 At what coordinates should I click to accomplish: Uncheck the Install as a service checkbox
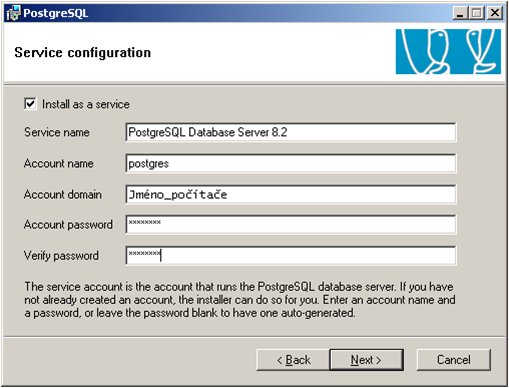pyautogui.click(x=30, y=104)
